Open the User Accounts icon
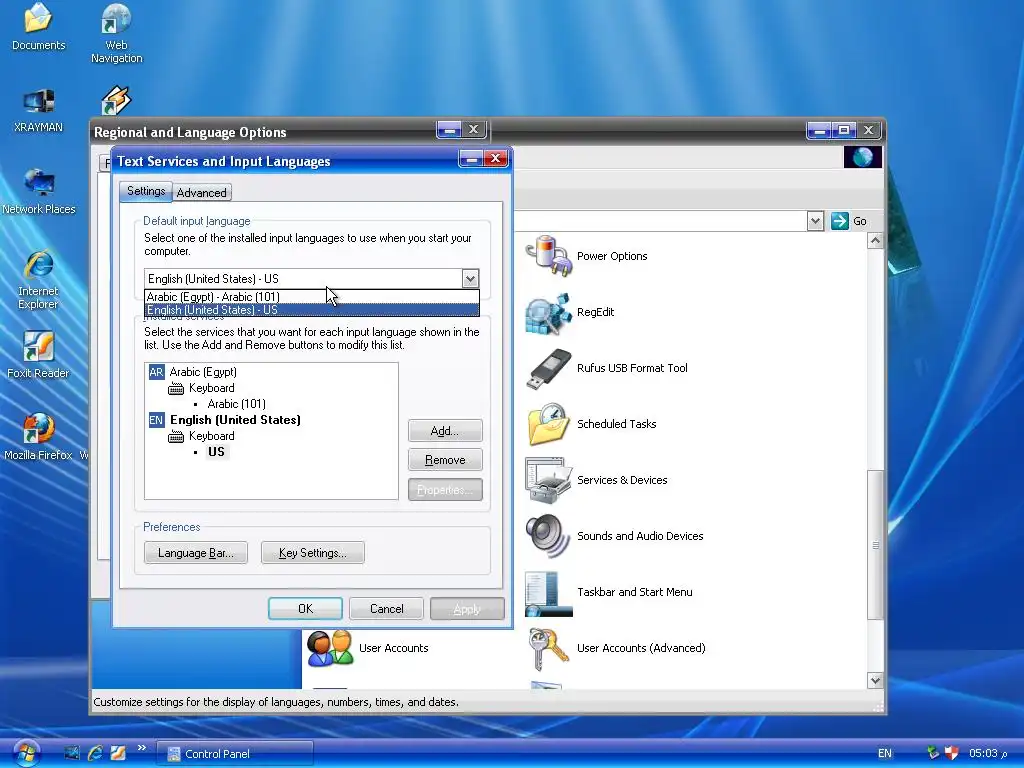The width and height of the screenshot is (1024, 768). point(367,648)
